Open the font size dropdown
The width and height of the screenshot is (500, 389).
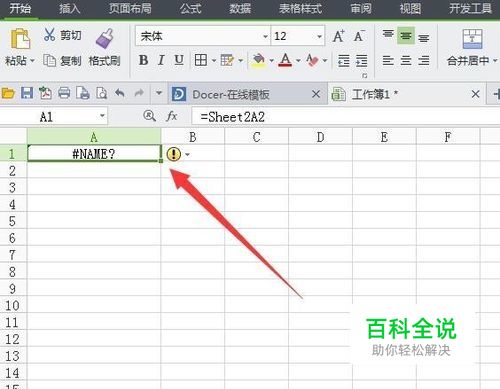pyautogui.click(x=319, y=36)
